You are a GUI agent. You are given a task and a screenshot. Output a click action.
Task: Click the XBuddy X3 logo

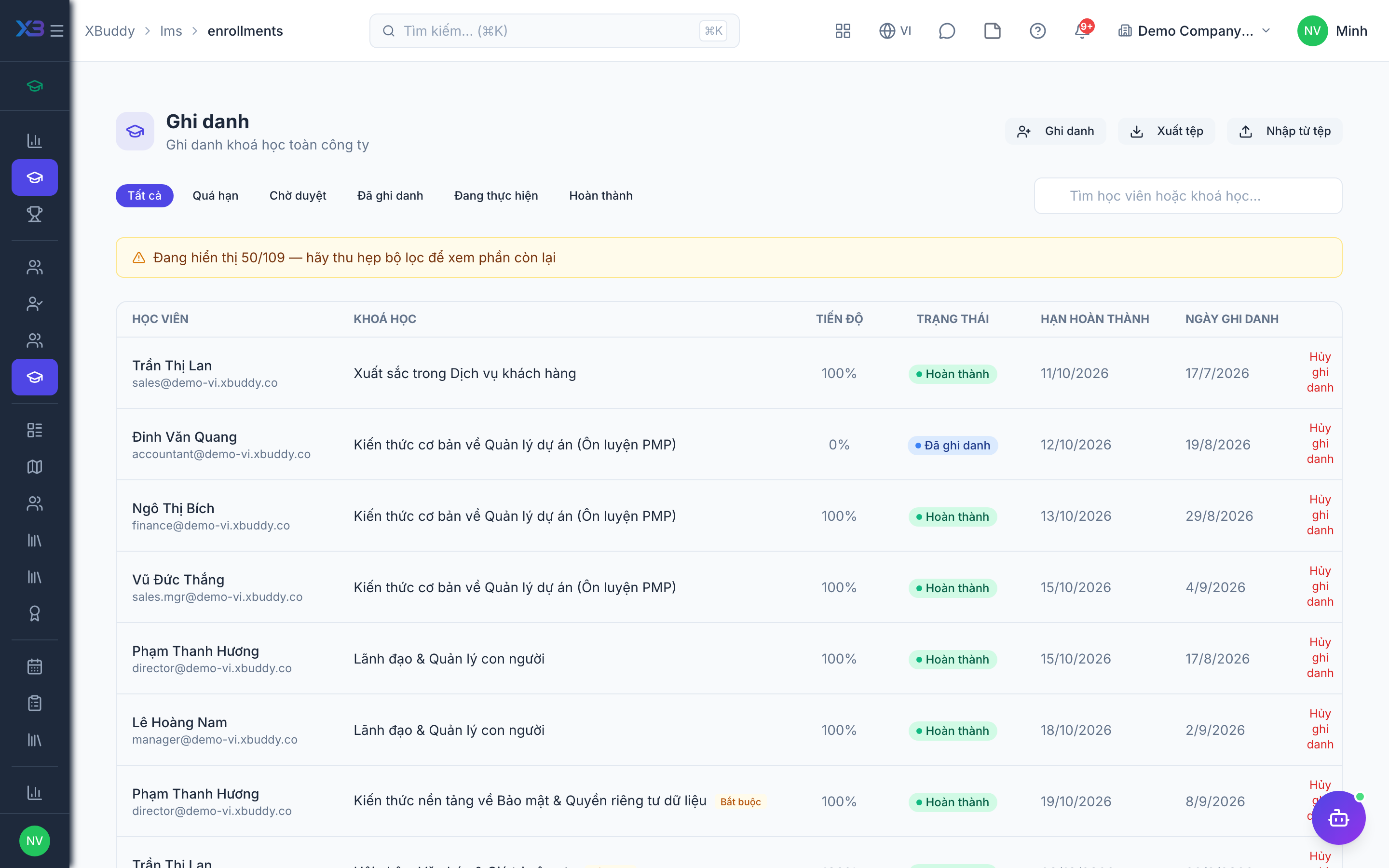coord(29,29)
